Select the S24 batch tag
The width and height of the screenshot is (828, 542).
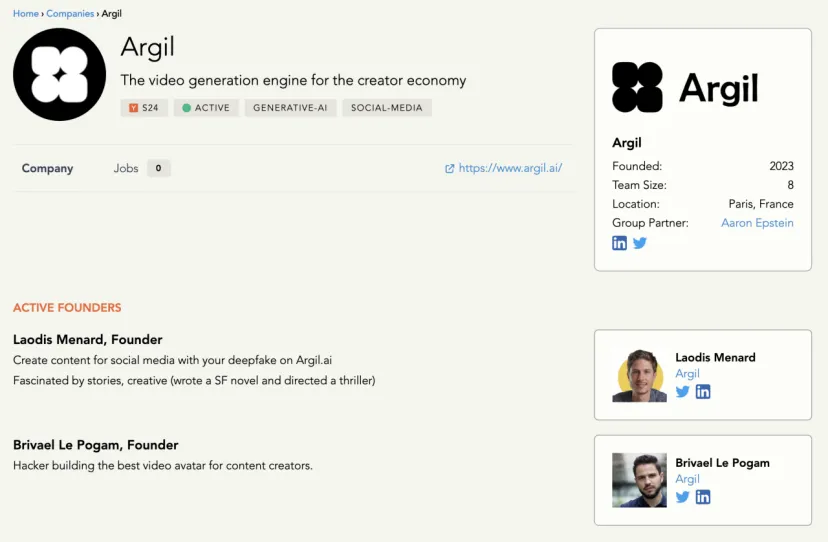[x=144, y=108]
